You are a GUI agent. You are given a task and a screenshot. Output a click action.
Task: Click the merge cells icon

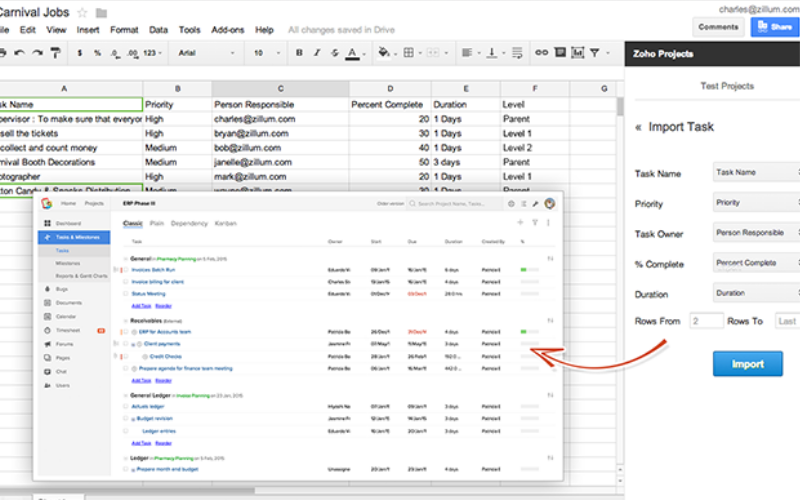pyautogui.click(x=433, y=53)
